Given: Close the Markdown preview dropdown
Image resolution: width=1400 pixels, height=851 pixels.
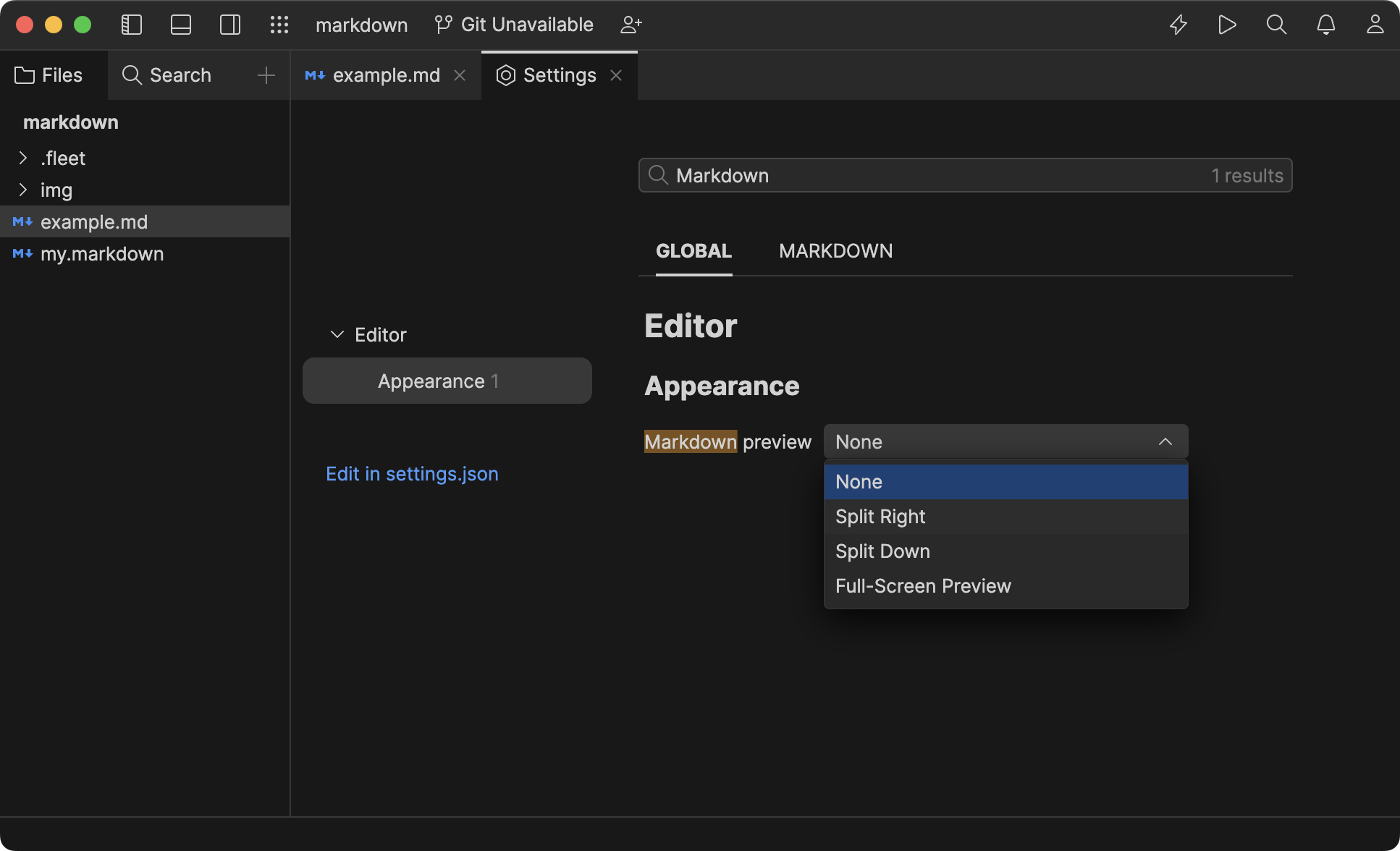Looking at the screenshot, I should tap(1165, 441).
